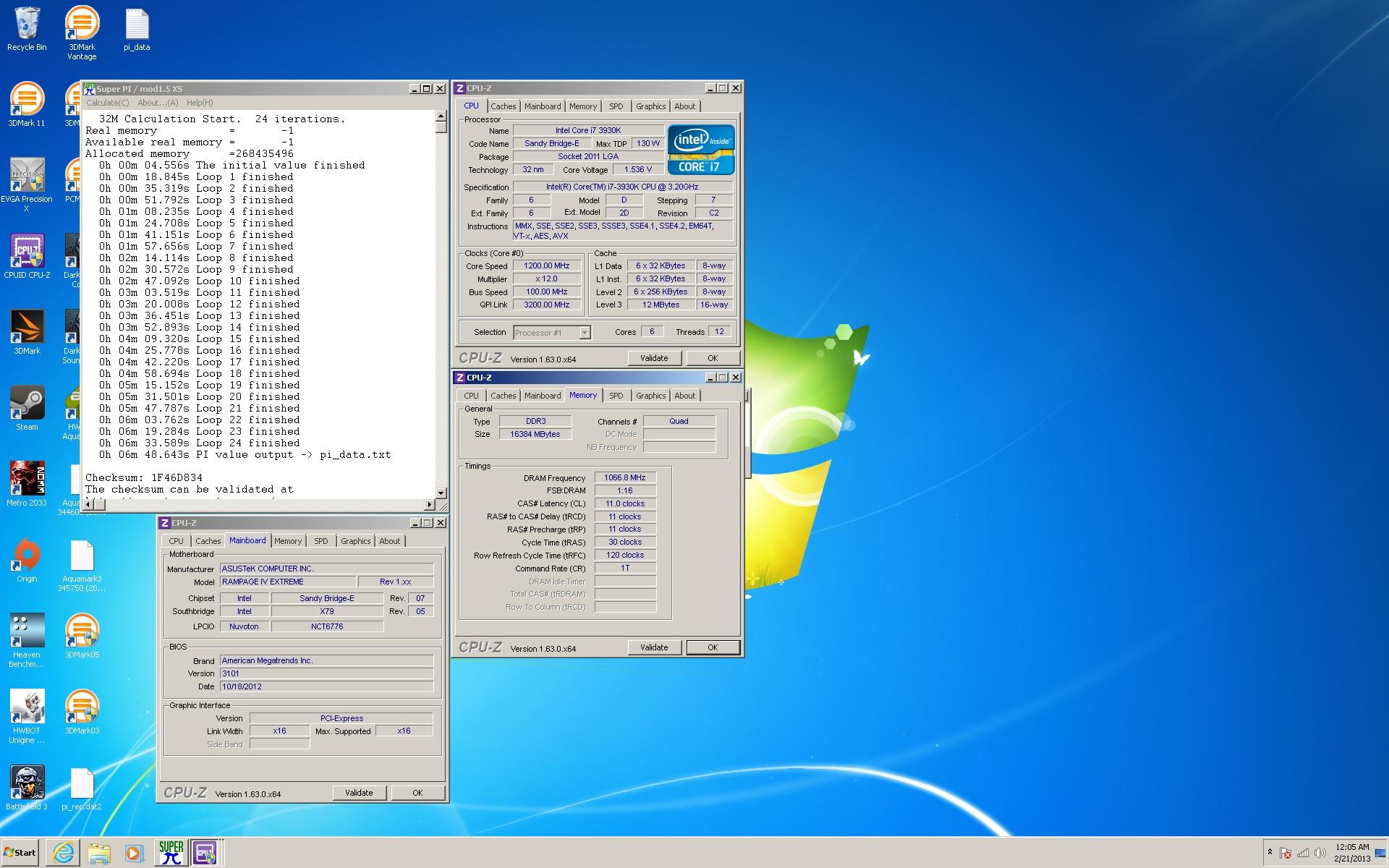Open Windows Explorer from the taskbar
1389x868 pixels.
point(99,853)
